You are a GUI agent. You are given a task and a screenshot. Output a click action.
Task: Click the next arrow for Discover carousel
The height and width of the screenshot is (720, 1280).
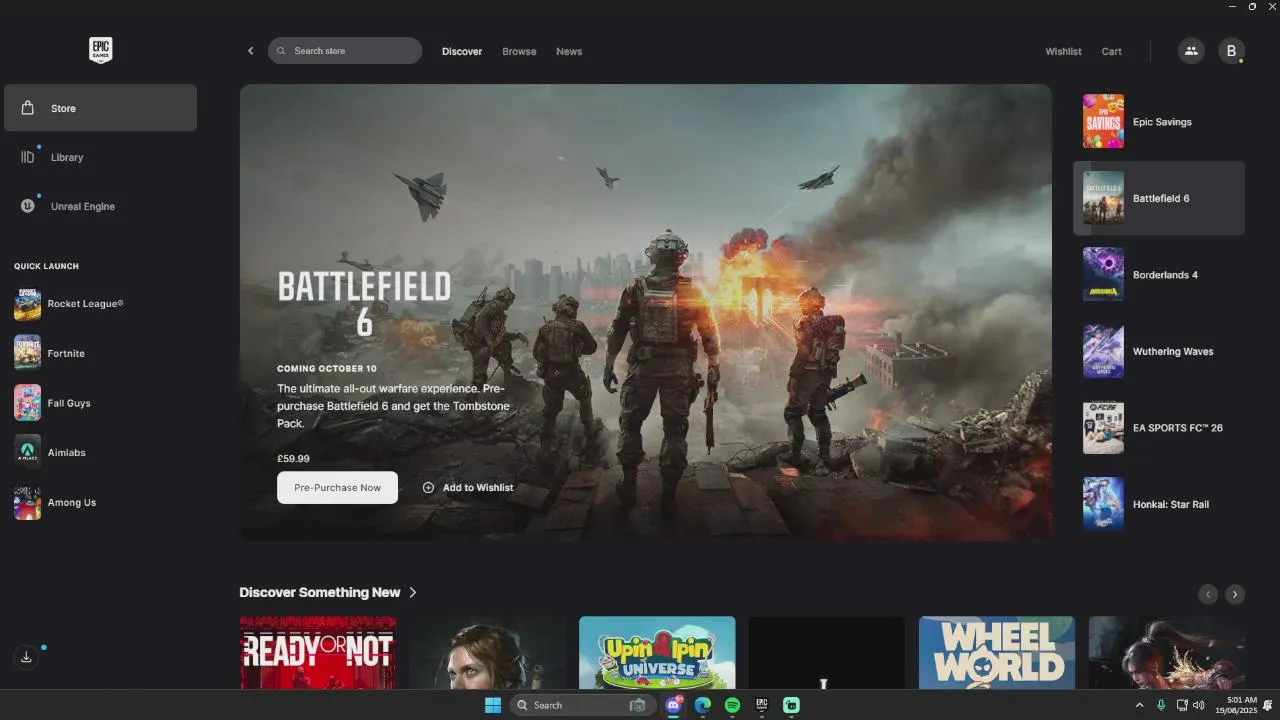click(1235, 594)
